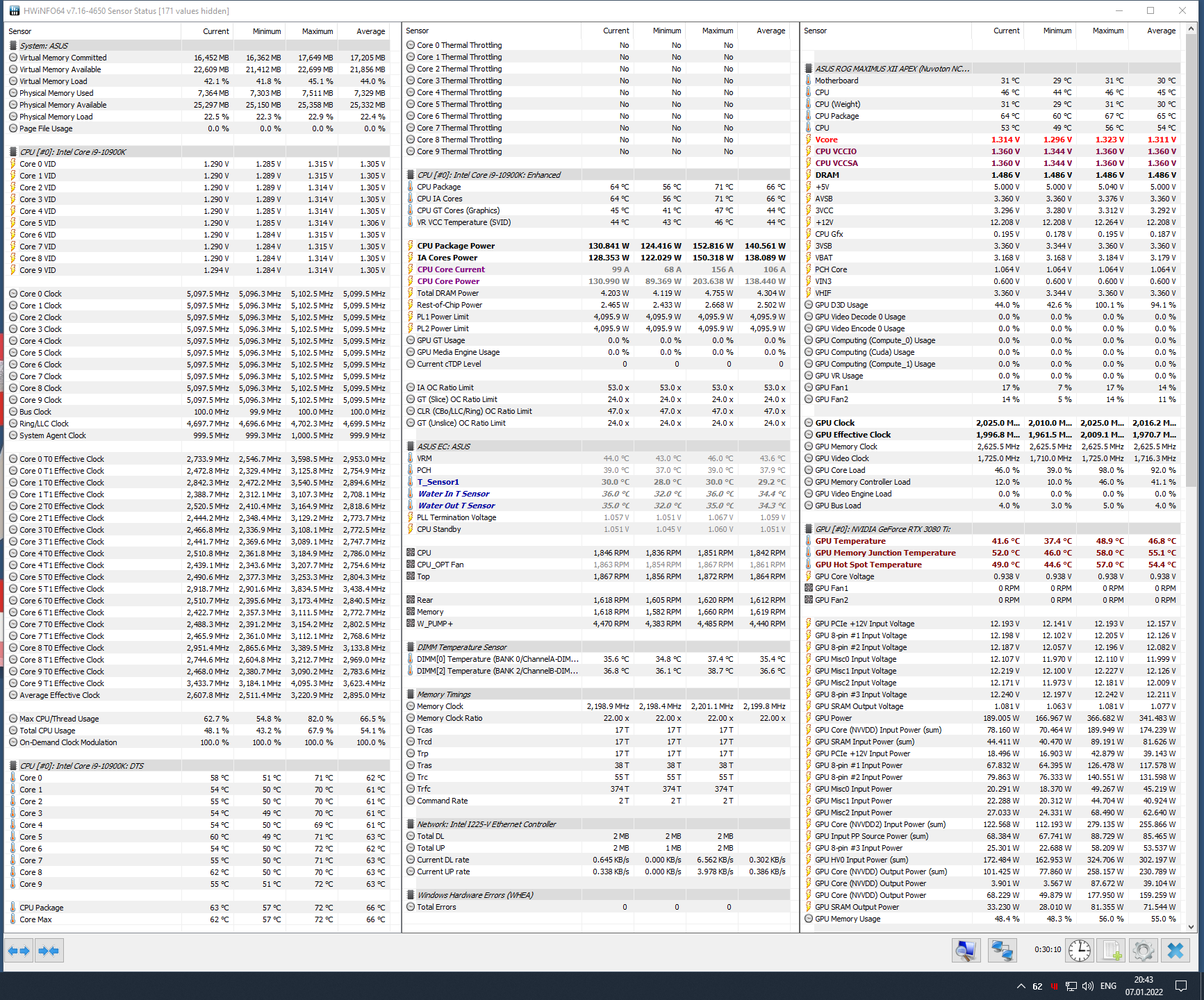Click the Sensor column header in left panel
Viewport: 1204px width, 1000px height.
pyautogui.click(x=93, y=31)
